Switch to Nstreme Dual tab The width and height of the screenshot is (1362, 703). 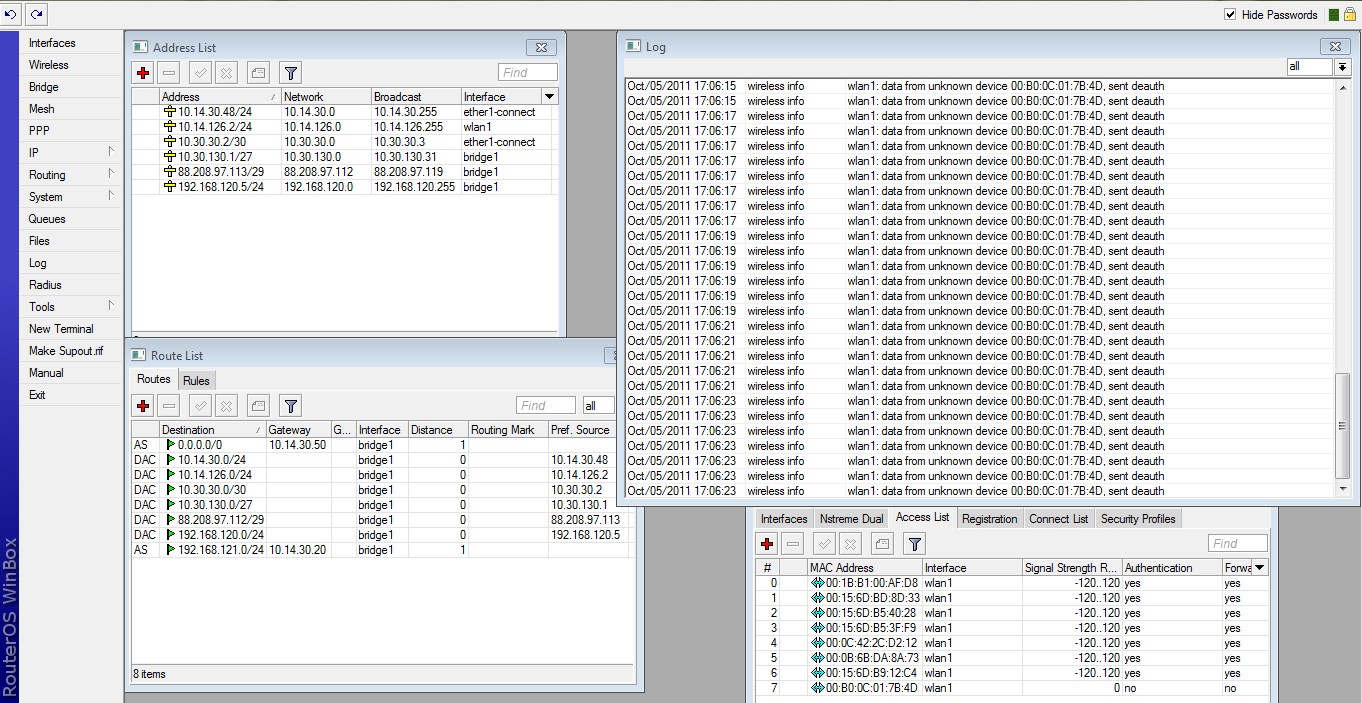[x=851, y=519]
